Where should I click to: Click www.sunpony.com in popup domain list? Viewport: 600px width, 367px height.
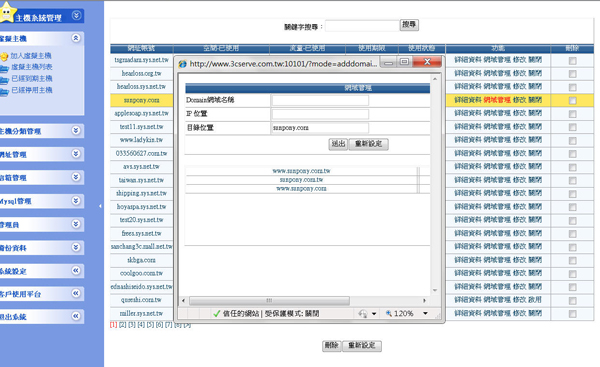tap(302, 189)
